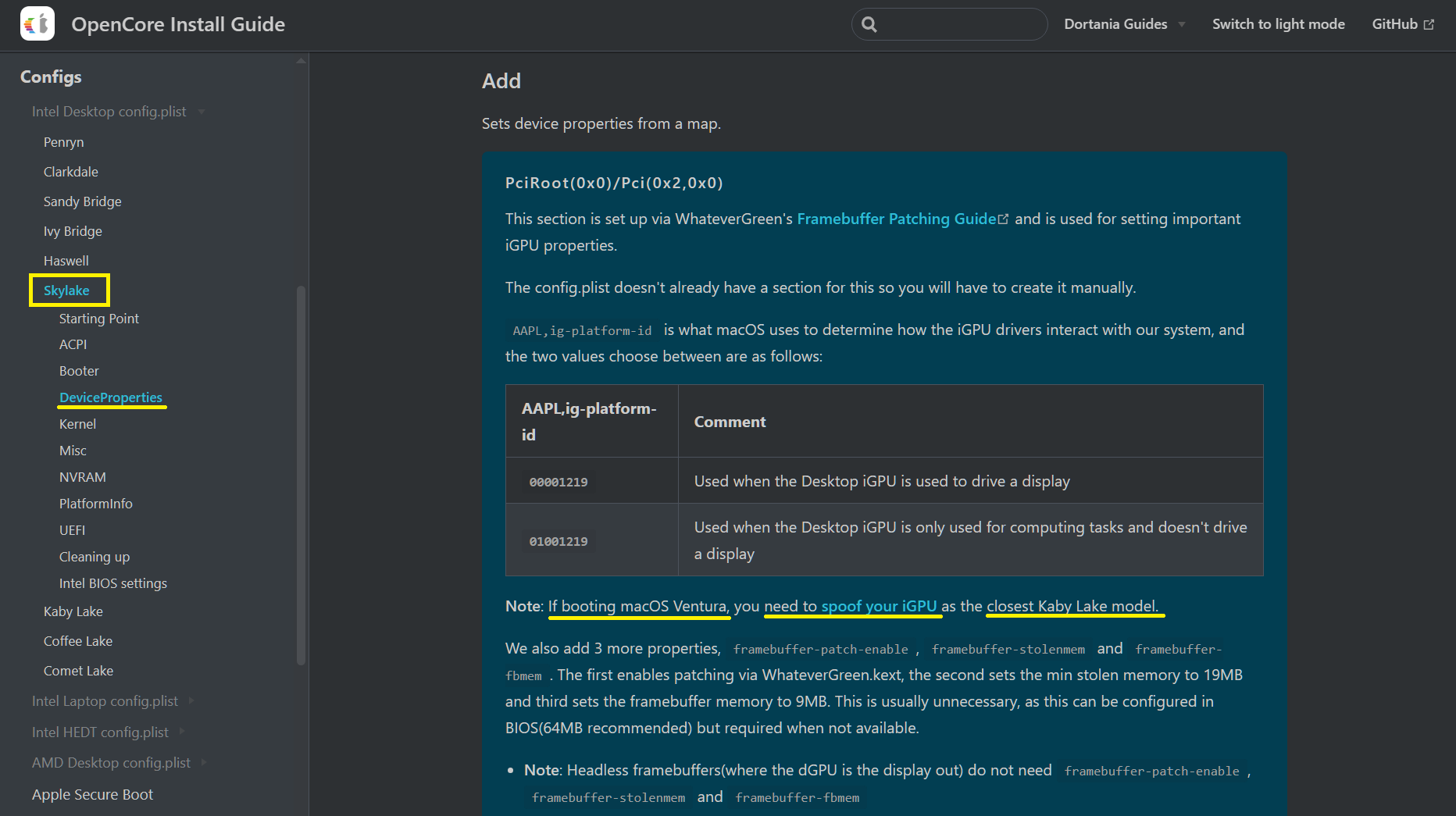Screen dimensions: 1456x816
Task: Open the OpenCore Install Guide home title
Action: click(178, 24)
